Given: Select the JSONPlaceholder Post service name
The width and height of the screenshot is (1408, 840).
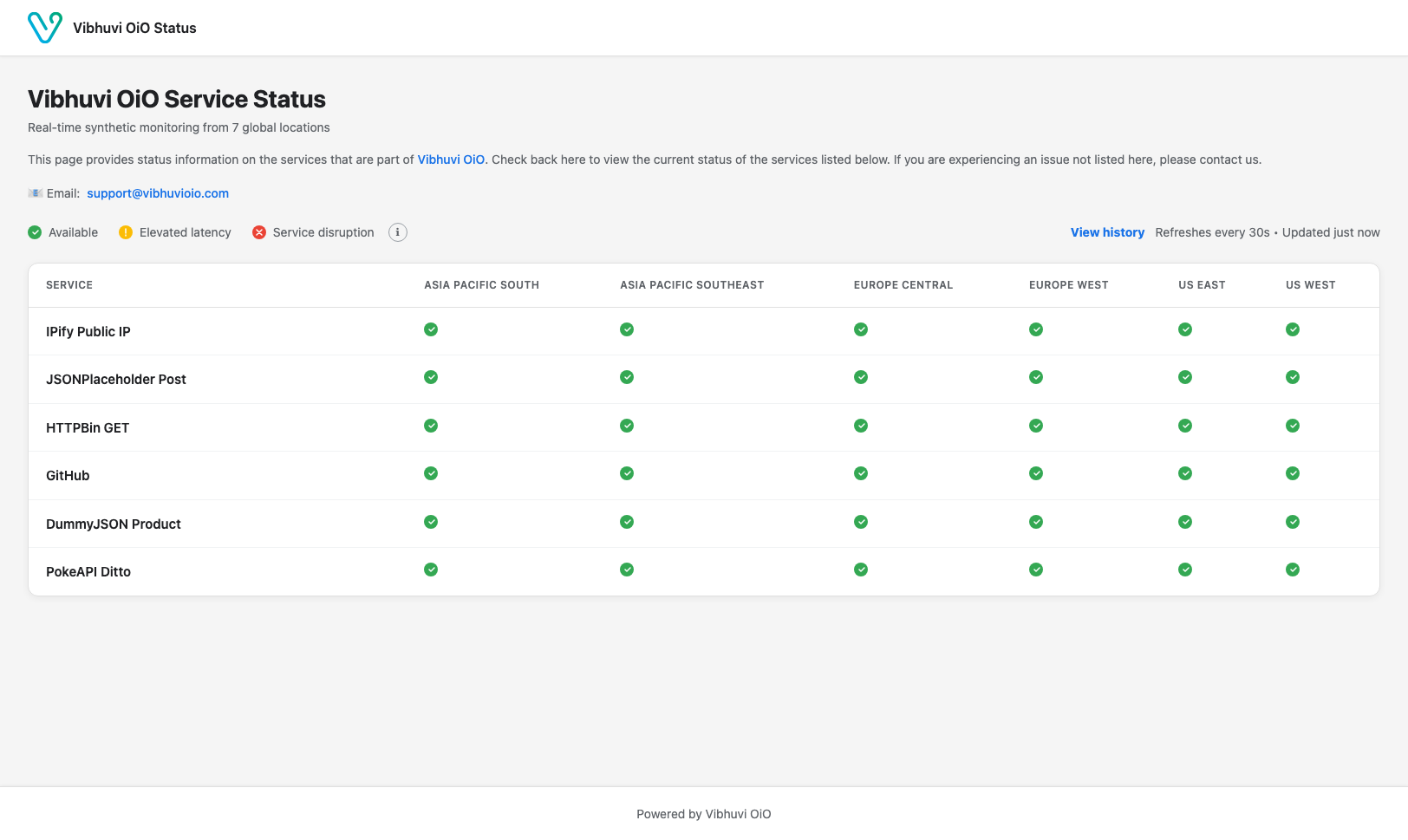Looking at the screenshot, I should click(x=116, y=380).
